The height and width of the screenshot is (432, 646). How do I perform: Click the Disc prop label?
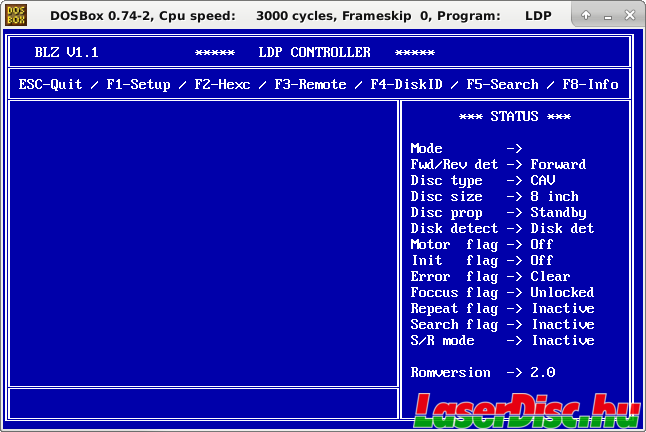point(446,213)
